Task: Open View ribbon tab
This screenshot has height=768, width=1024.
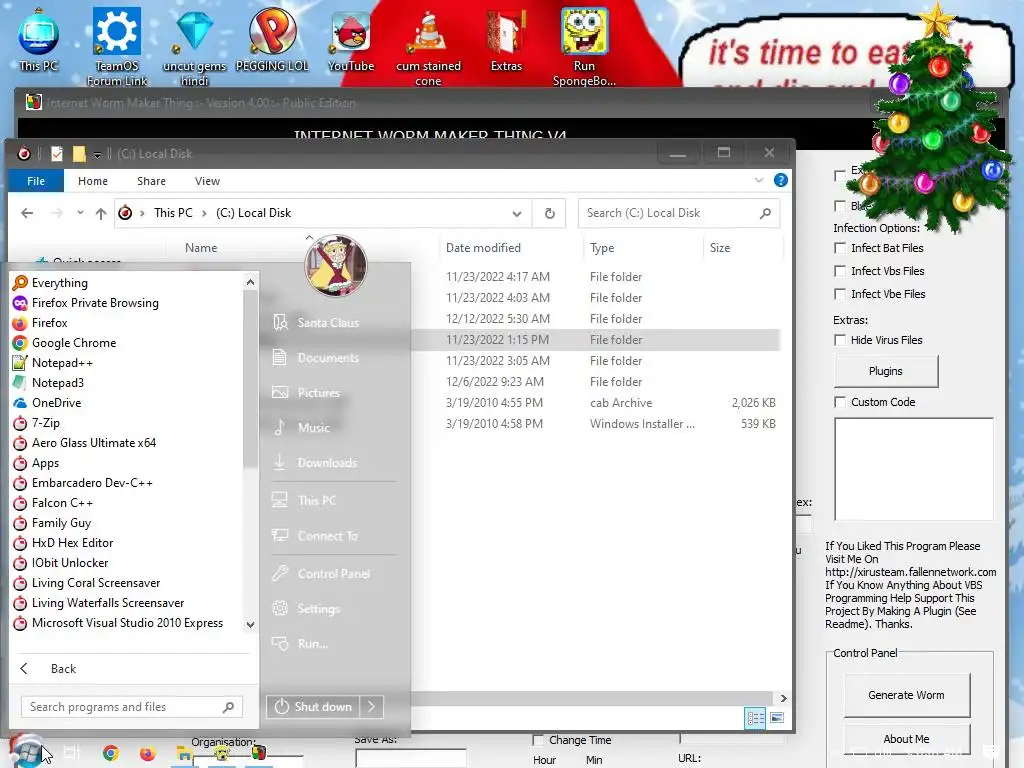Action: coord(207,181)
